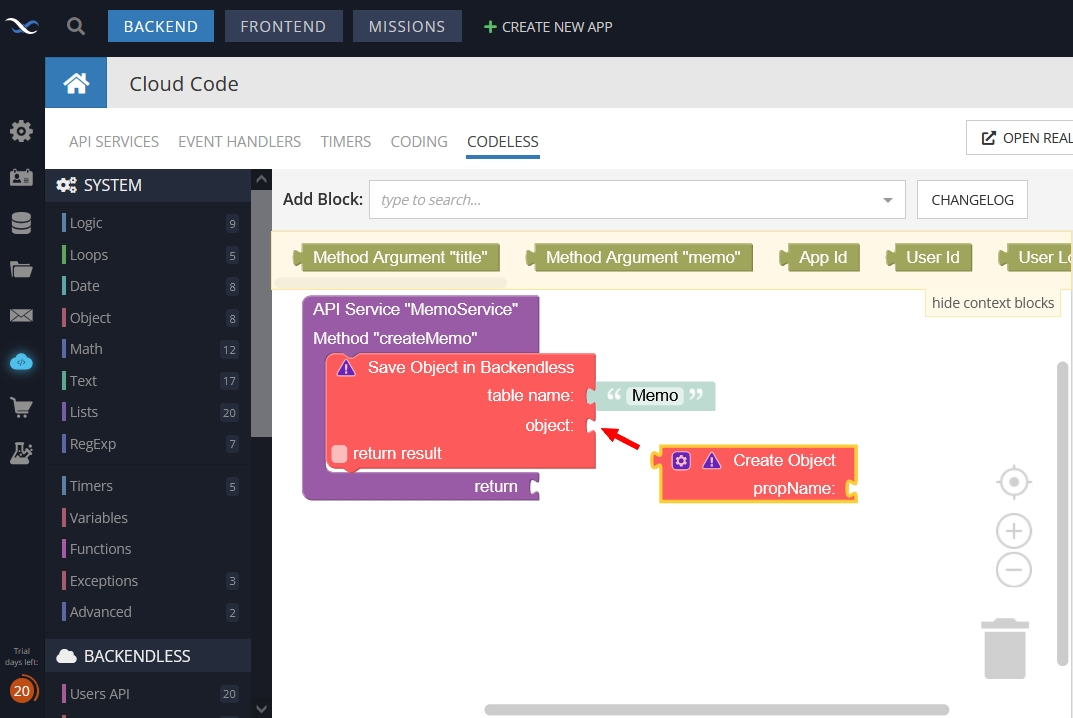Expand the Timers block category
The width and height of the screenshot is (1073, 718).
point(149,486)
